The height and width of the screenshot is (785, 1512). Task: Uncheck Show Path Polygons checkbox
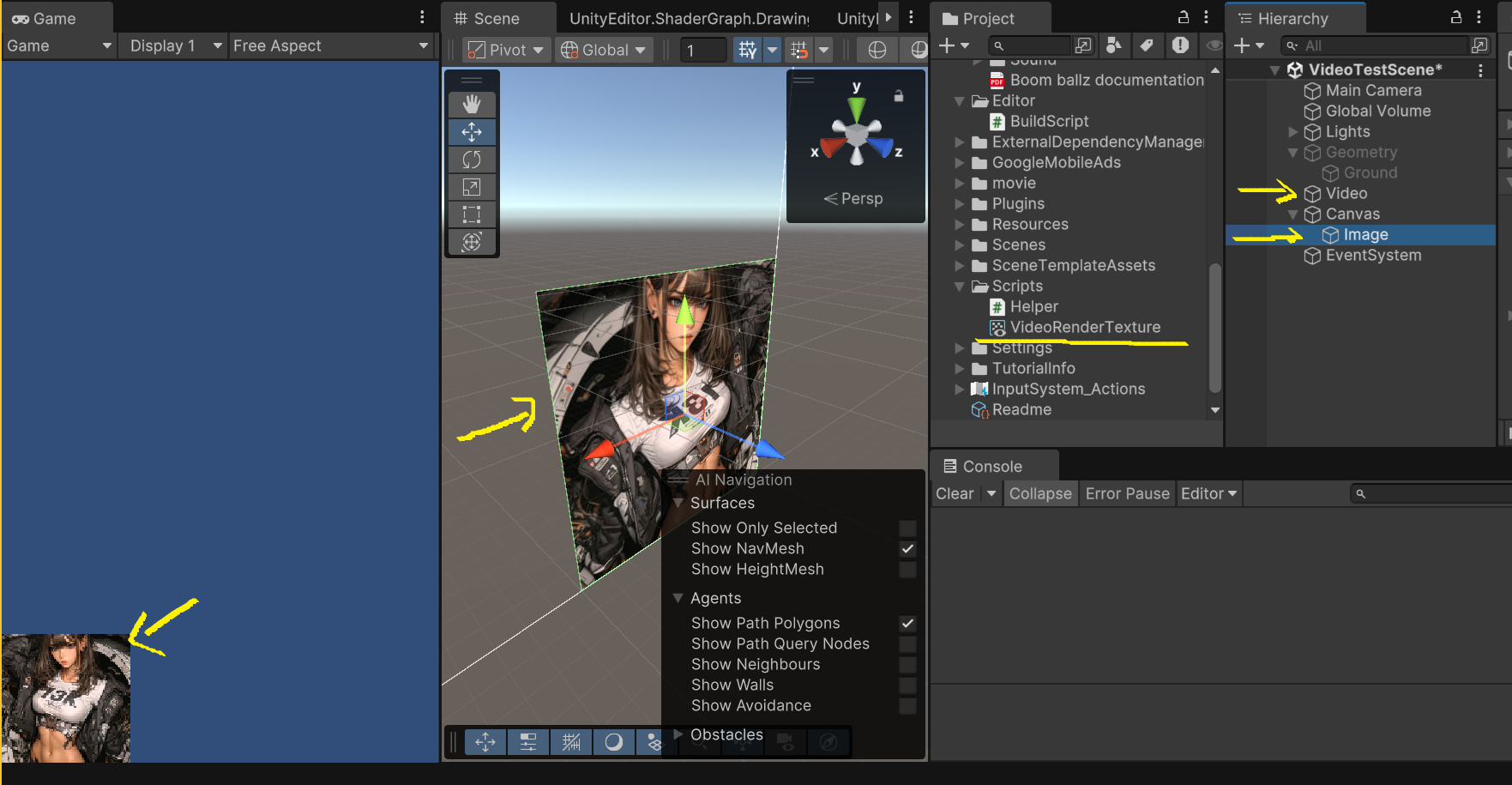pos(907,624)
